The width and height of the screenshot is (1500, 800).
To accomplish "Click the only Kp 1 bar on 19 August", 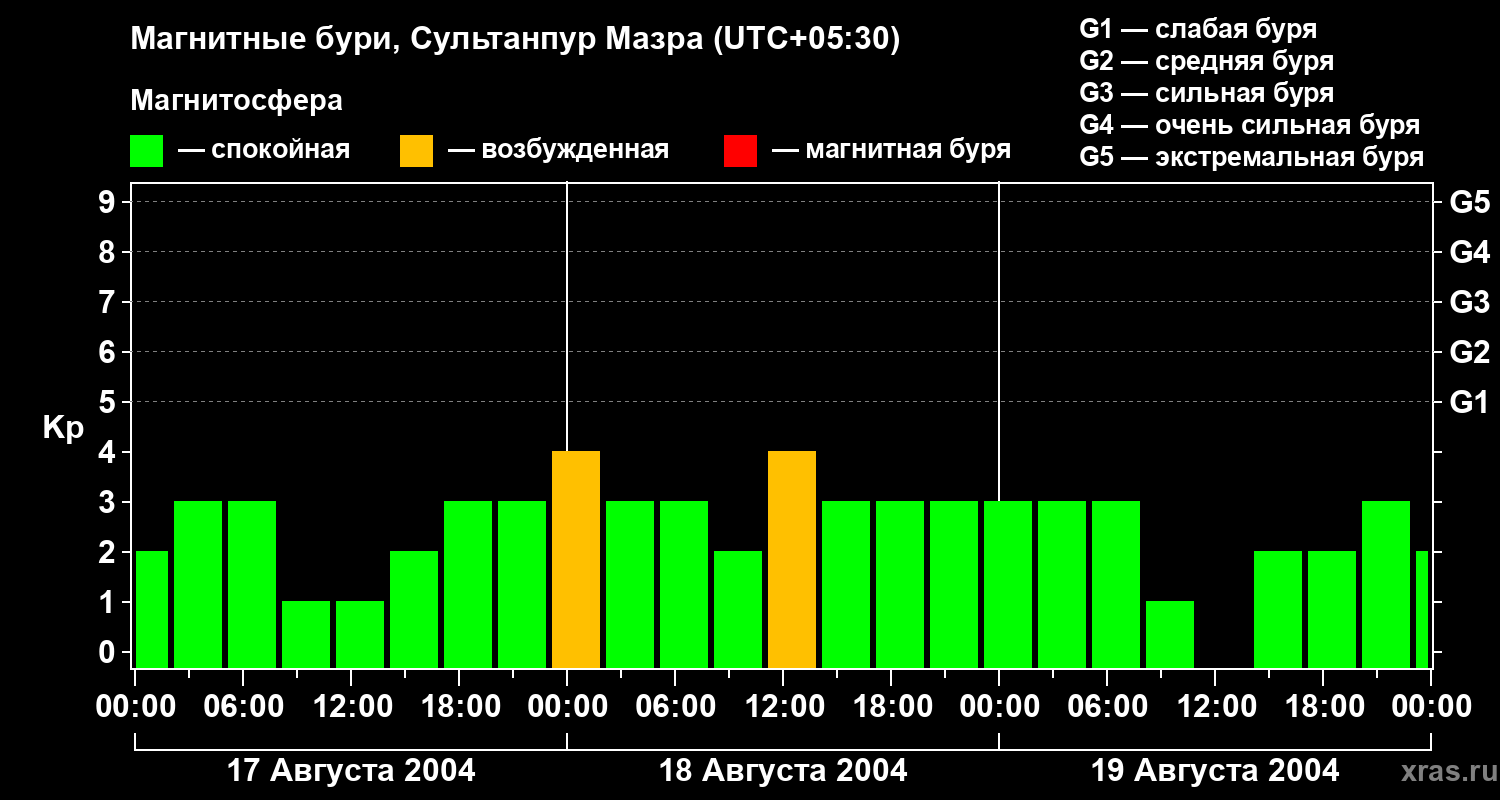I will (1170, 635).
